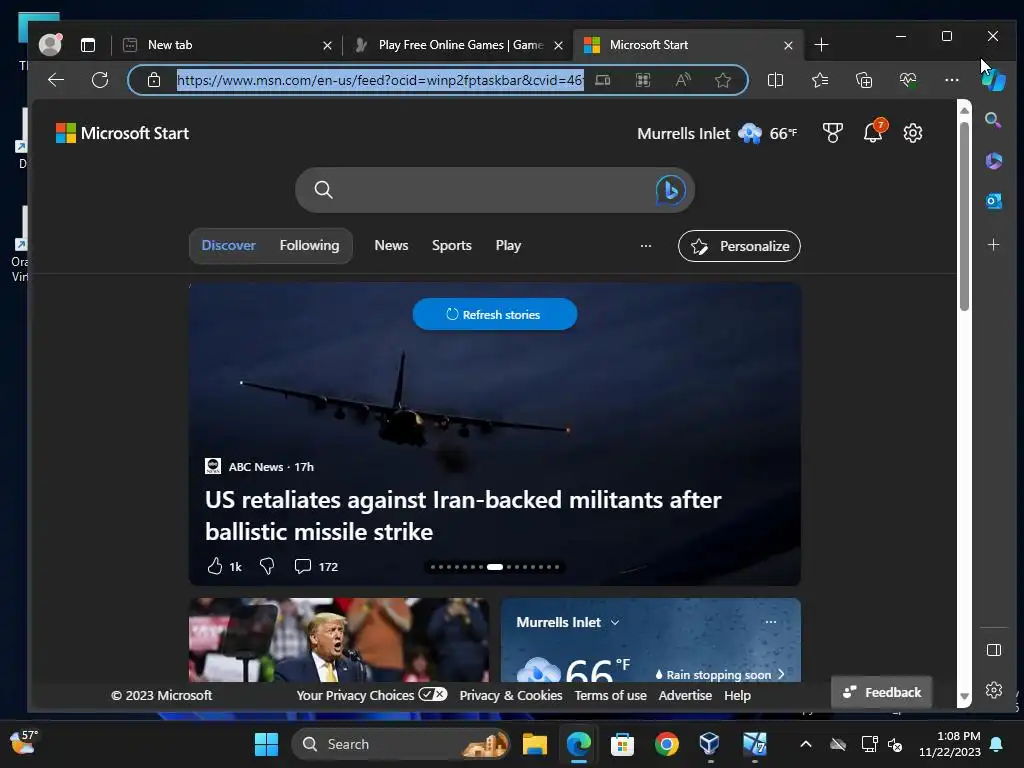The width and height of the screenshot is (1024, 768).
Task: Switch to Play Free Online Games tab
Action: (x=457, y=45)
